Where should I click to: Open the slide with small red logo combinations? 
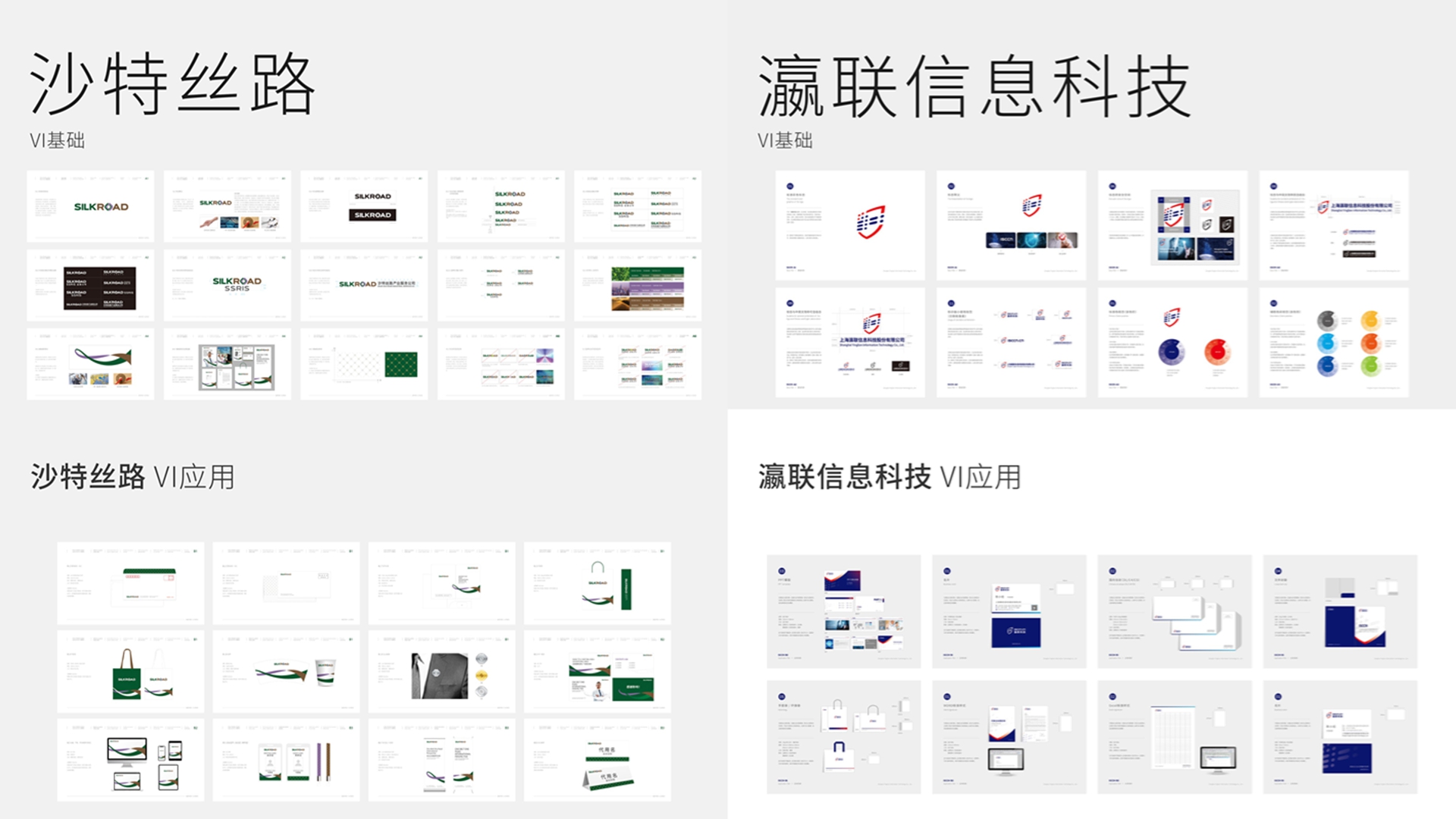[x=1012, y=343]
